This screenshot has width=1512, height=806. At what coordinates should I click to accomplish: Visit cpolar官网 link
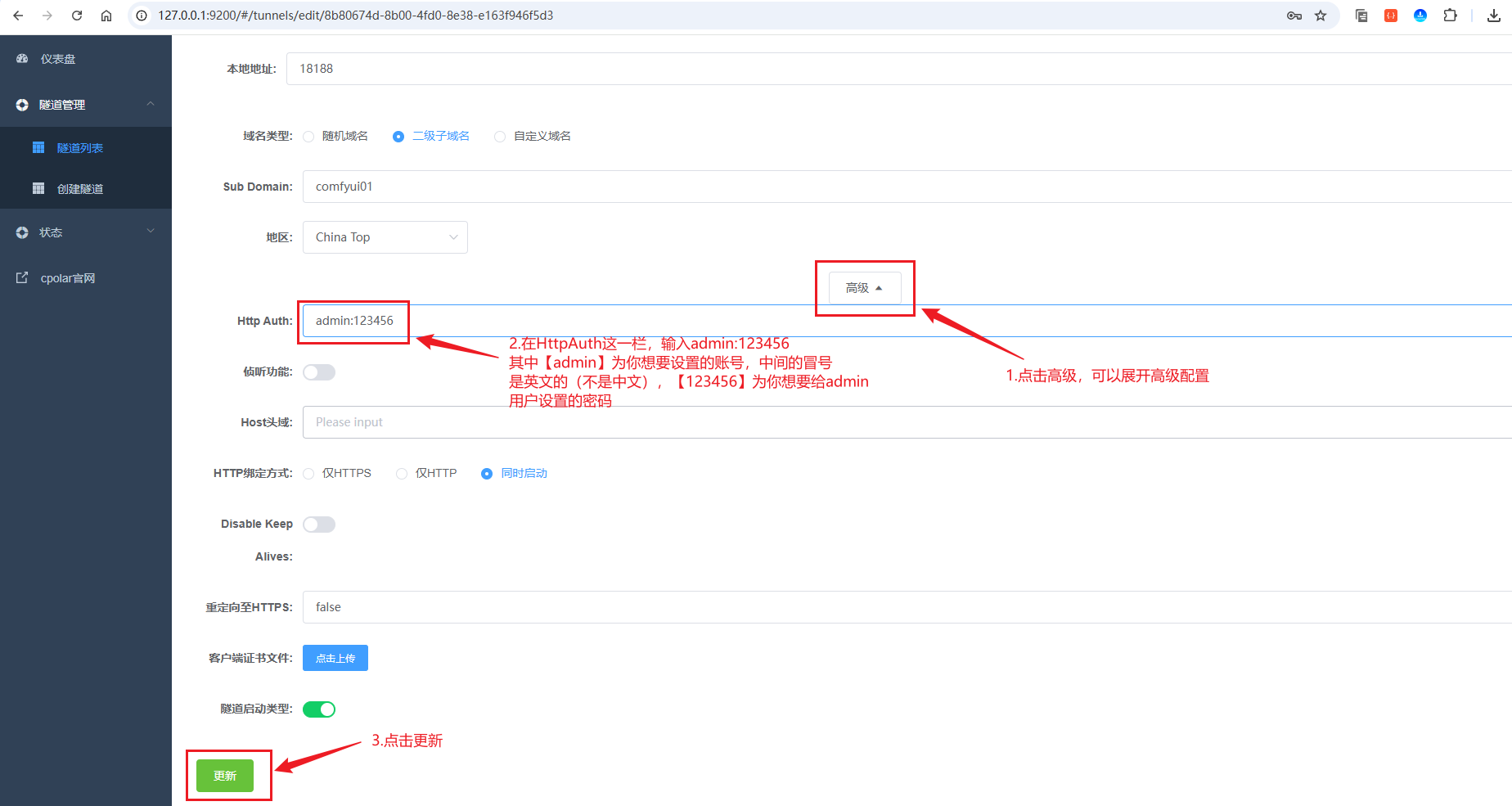coord(68,278)
